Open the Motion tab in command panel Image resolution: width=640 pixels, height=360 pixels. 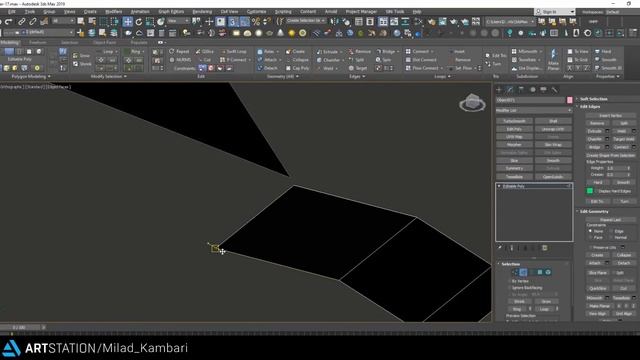(532, 89)
